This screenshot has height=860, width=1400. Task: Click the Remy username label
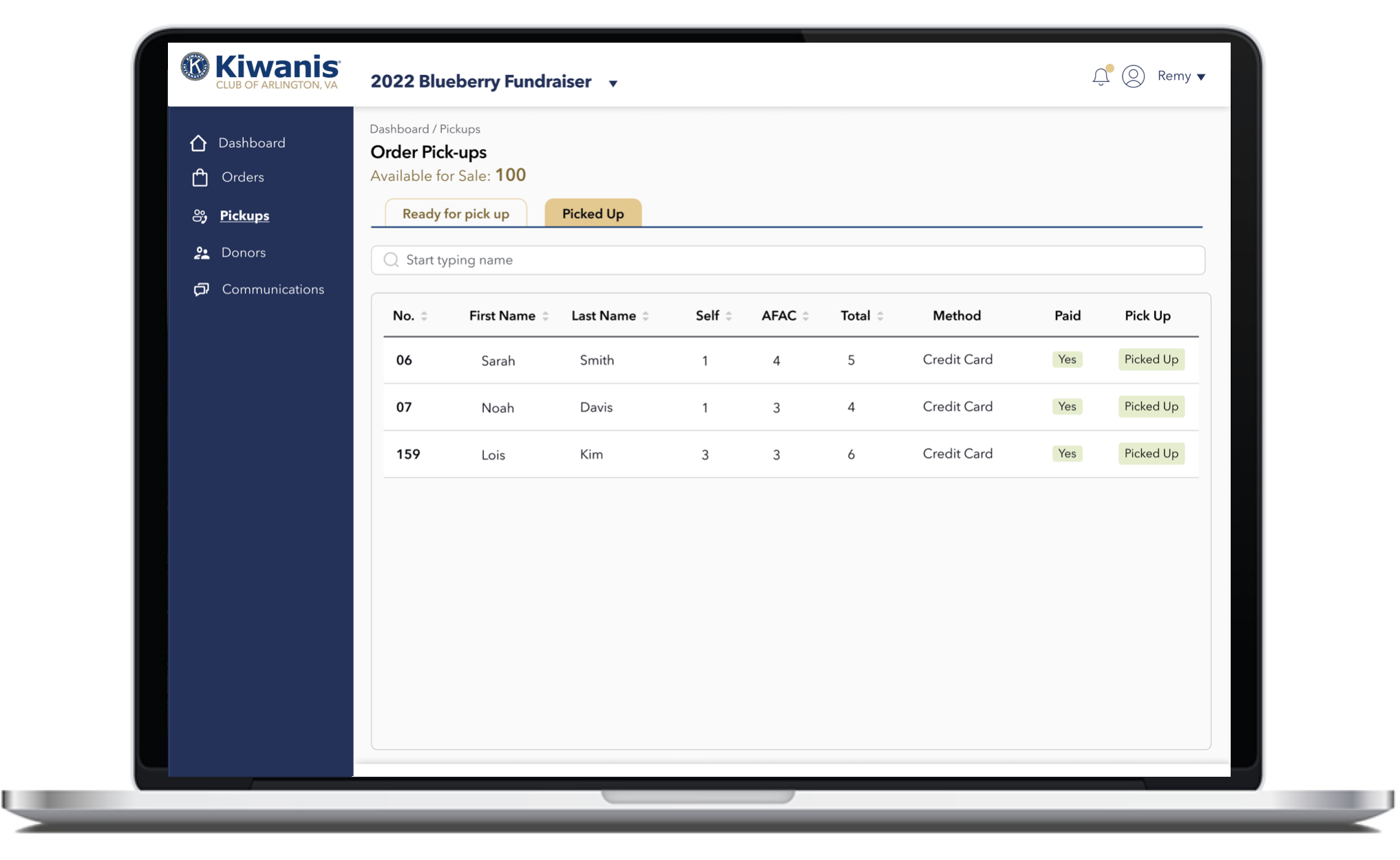[1174, 76]
